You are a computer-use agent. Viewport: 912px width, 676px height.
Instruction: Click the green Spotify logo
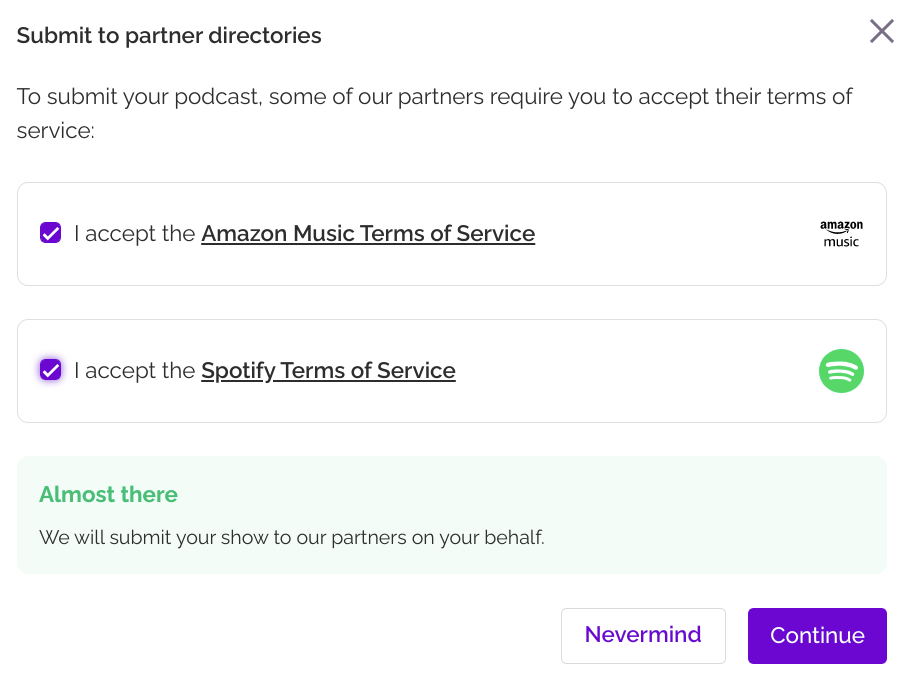tap(841, 371)
